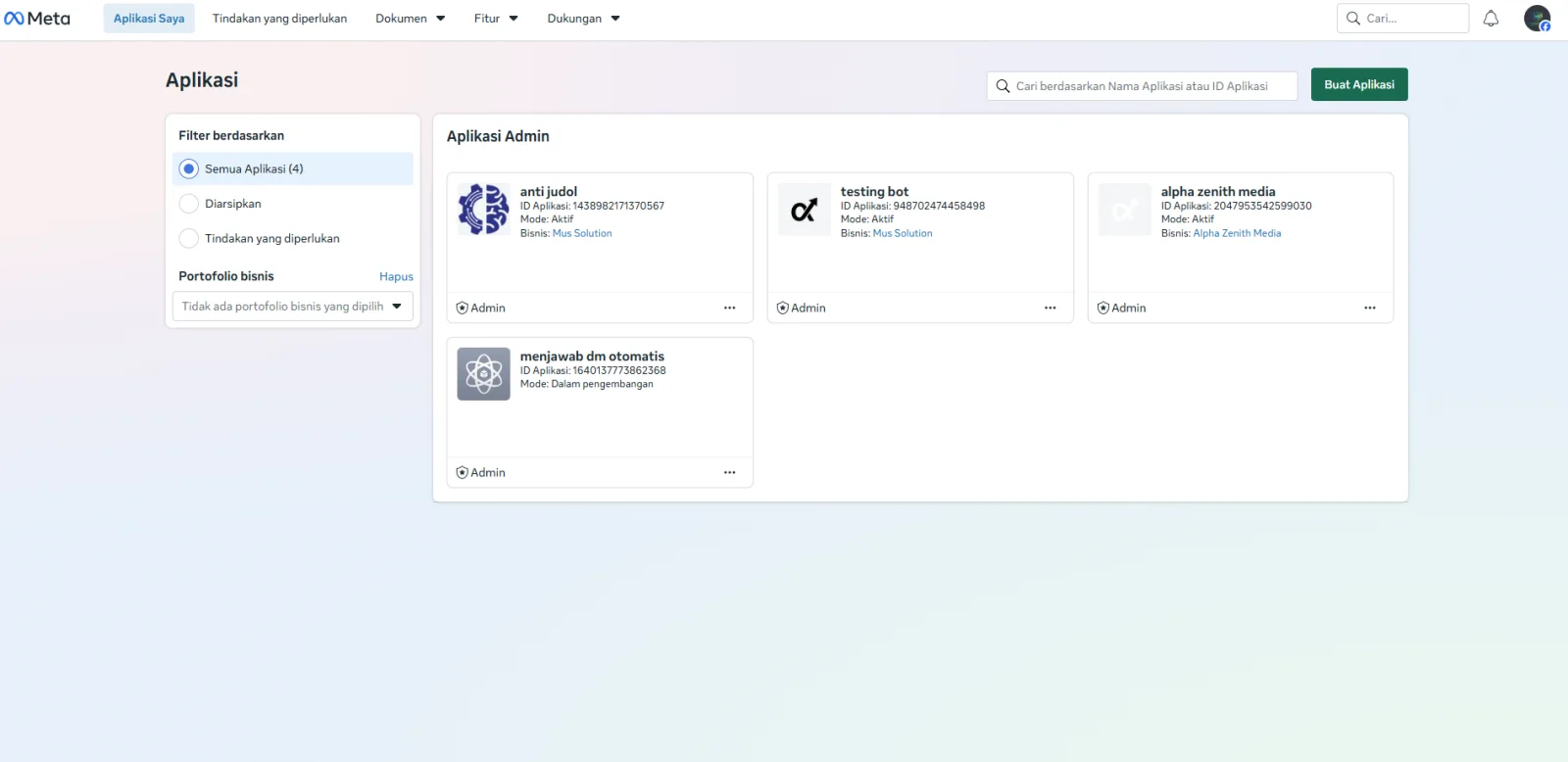The height and width of the screenshot is (762, 1568).
Task: Open Tindakan yang diperlukan in top navigation
Action: (x=279, y=18)
